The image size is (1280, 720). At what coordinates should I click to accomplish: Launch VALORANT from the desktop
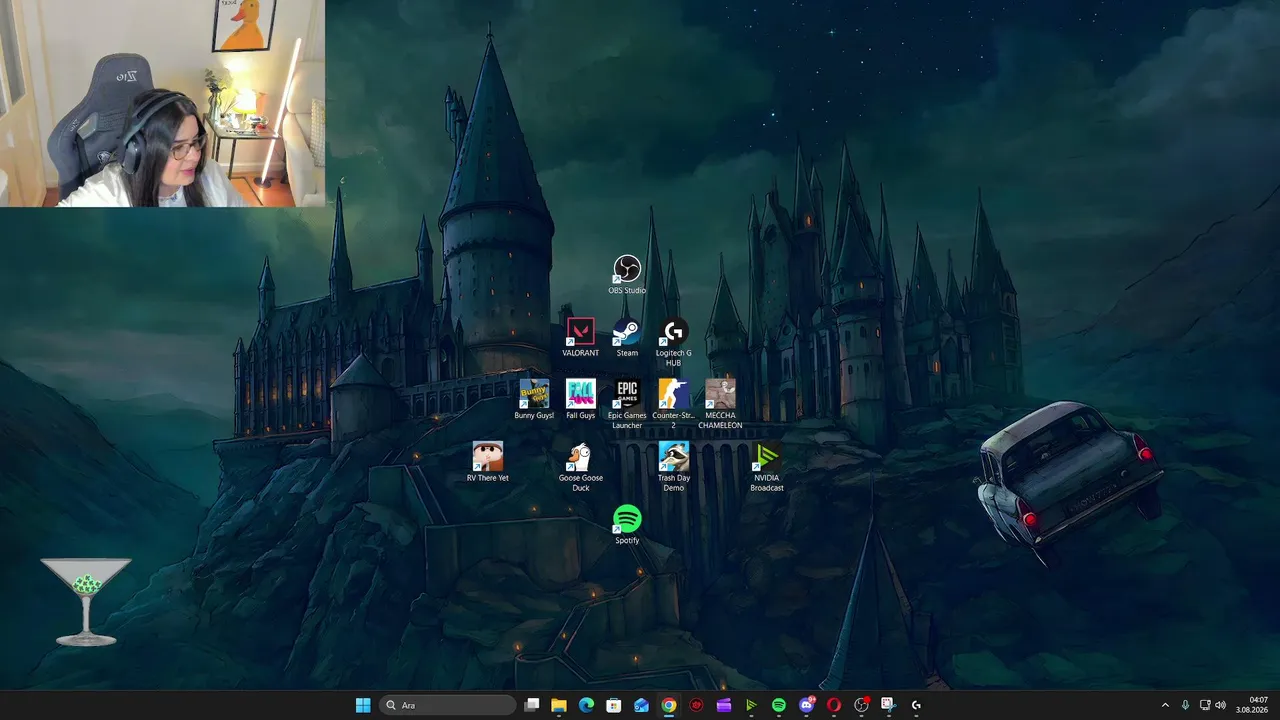click(x=580, y=337)
